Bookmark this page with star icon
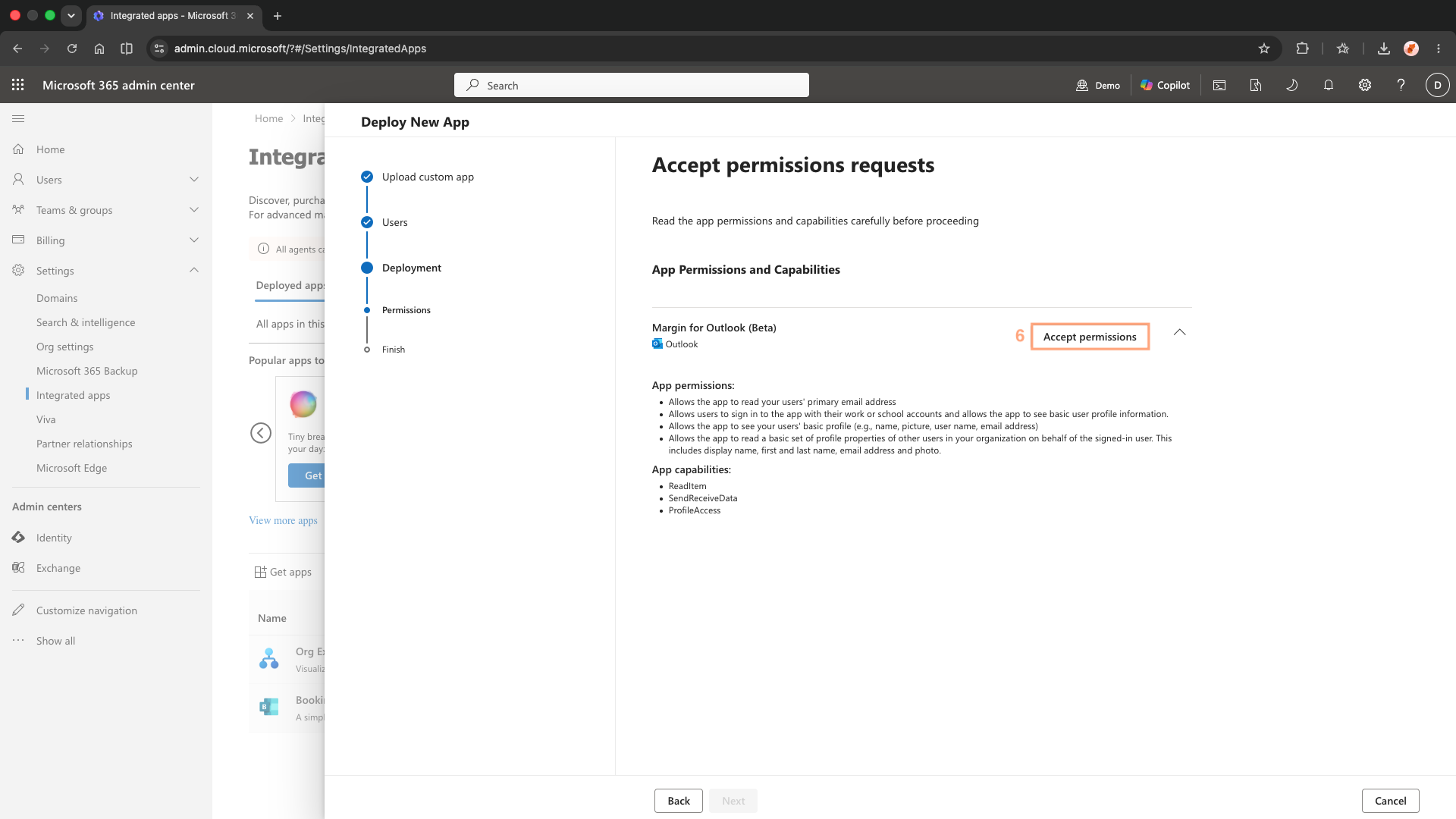 (x=1264, y=49)
